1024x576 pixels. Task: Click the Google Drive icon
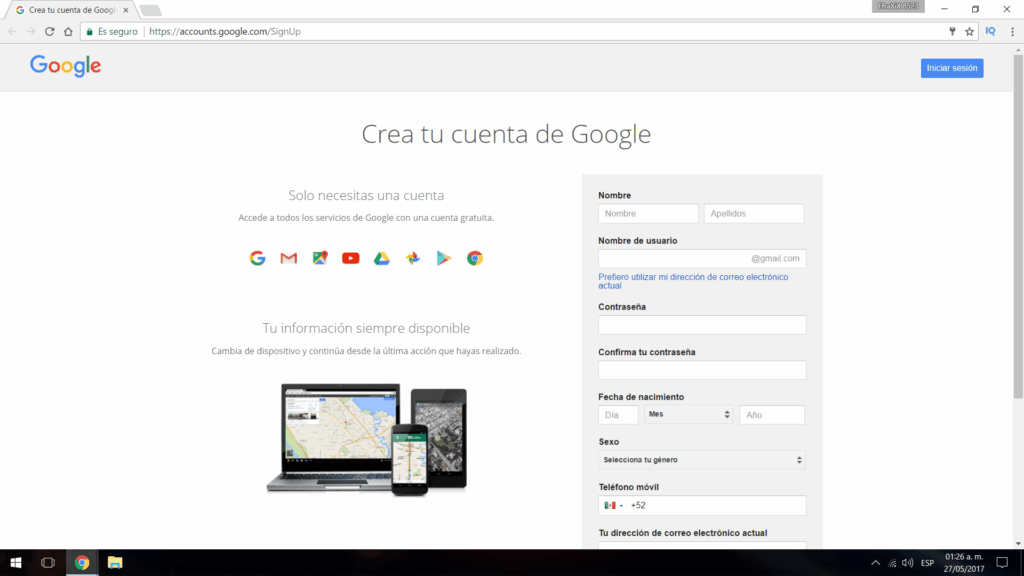click(x=381, y=258)
